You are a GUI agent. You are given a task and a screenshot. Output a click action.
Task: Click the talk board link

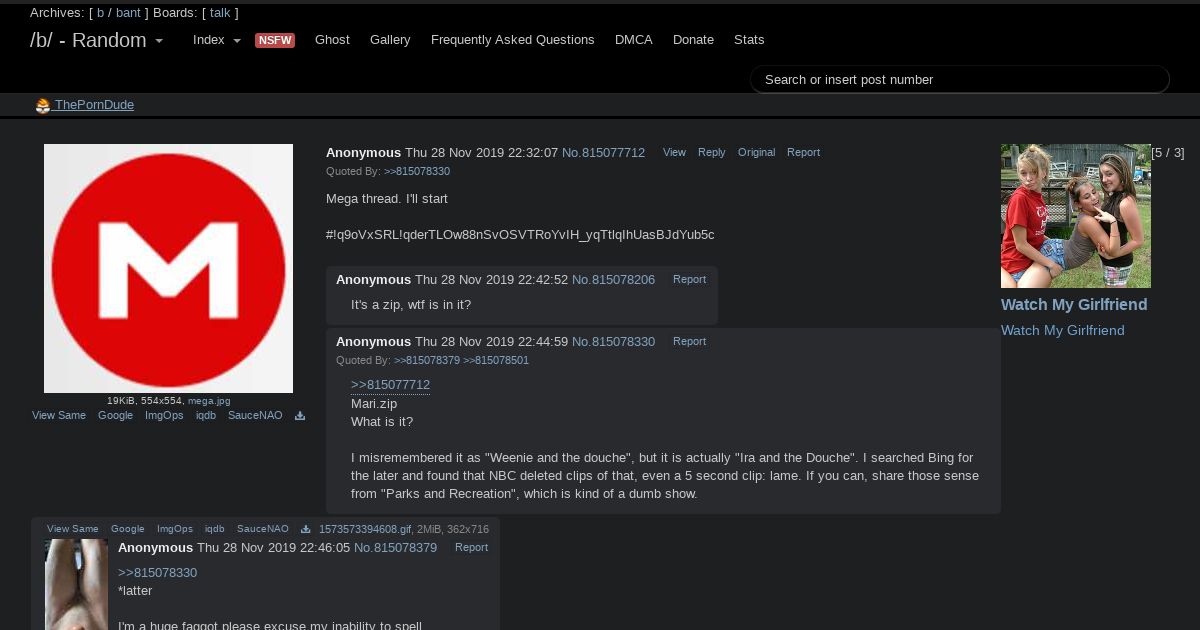(x=220, y=13)
